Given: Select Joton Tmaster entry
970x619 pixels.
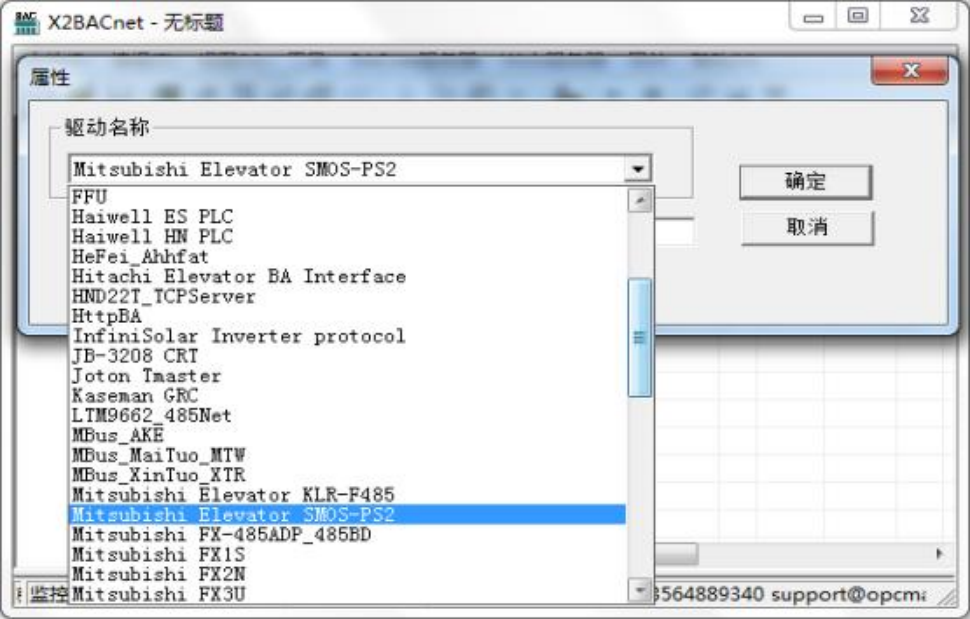Looking at the screenshot, I should point(347,375).
